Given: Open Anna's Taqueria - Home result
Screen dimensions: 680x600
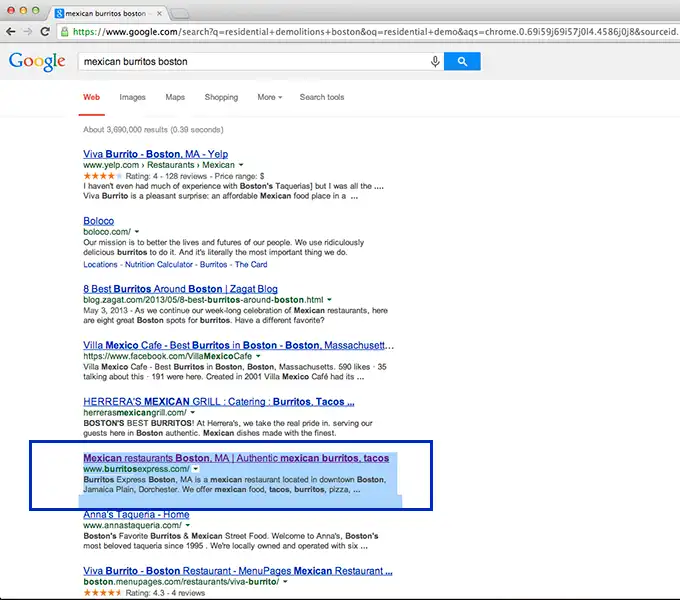Looking at the screenshot, I should tap(136, 515).
